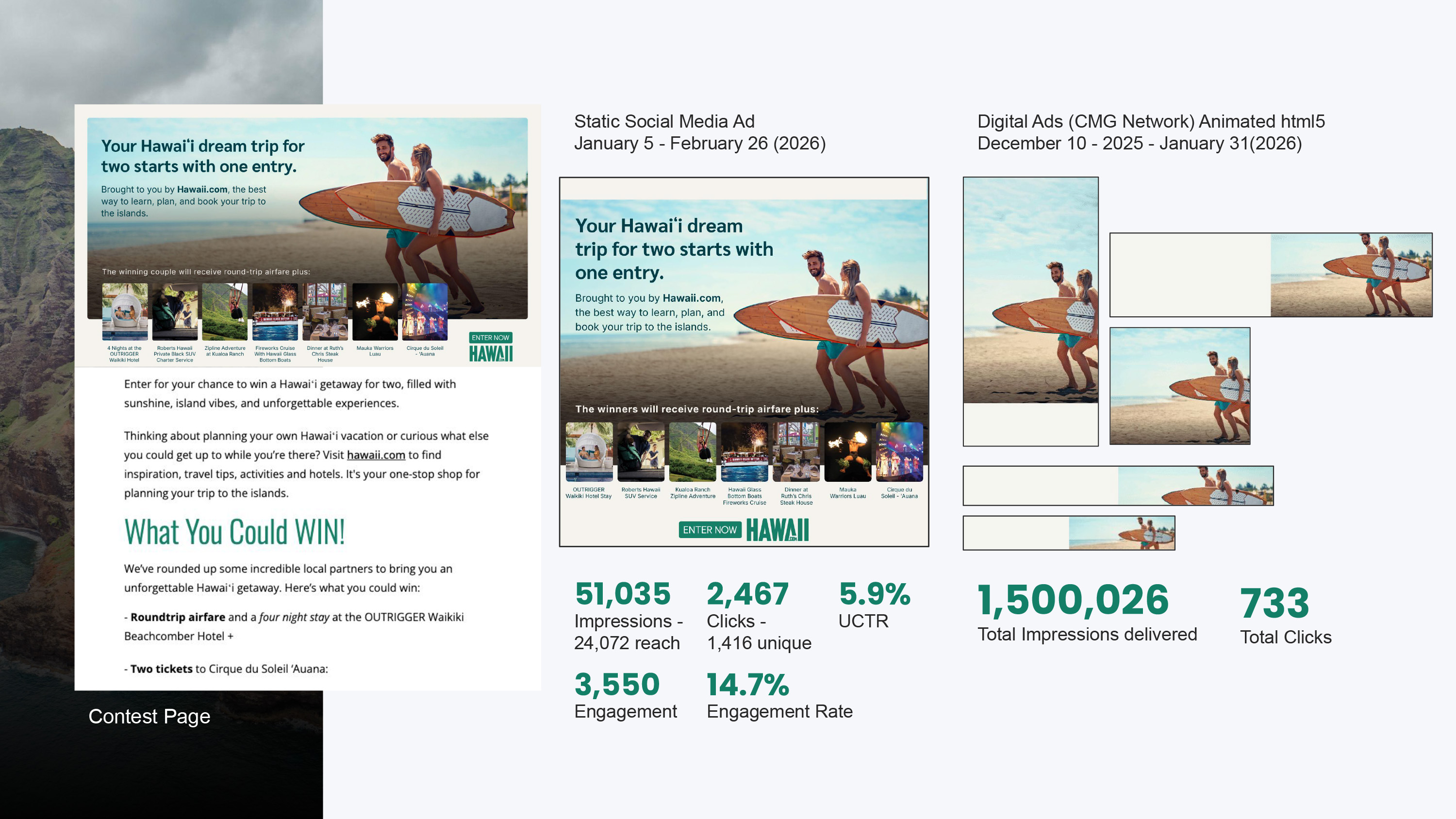Screen dimensions: 1456x819
Task: Select OUTRIGGER Waikiki Hotel Stay thumbnail in ad
Action: [589, 452]
